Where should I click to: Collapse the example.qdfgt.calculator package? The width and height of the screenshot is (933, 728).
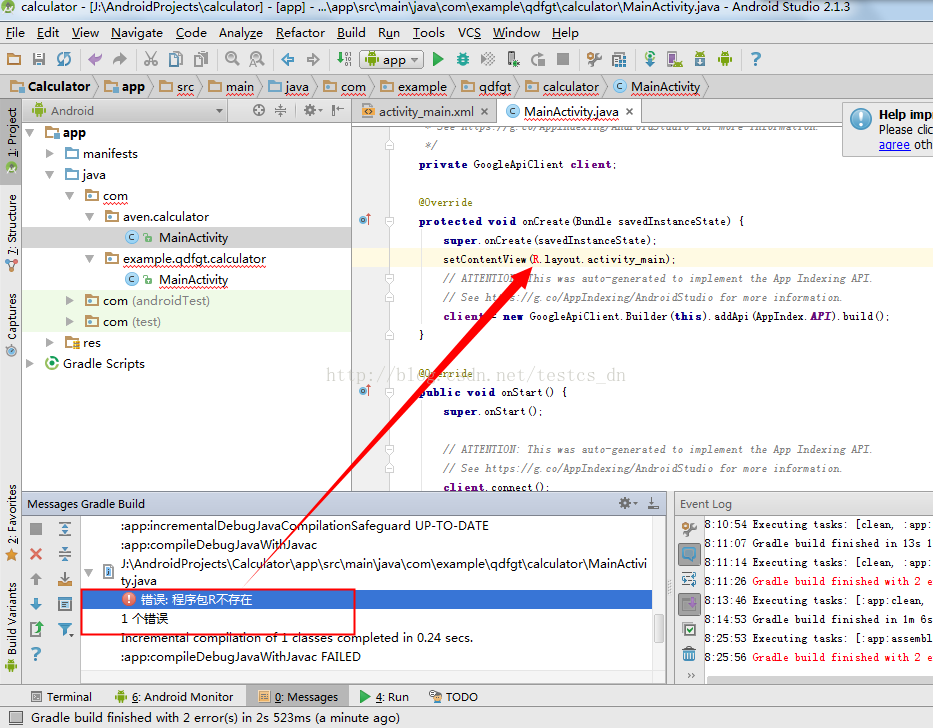coord(90,259)
